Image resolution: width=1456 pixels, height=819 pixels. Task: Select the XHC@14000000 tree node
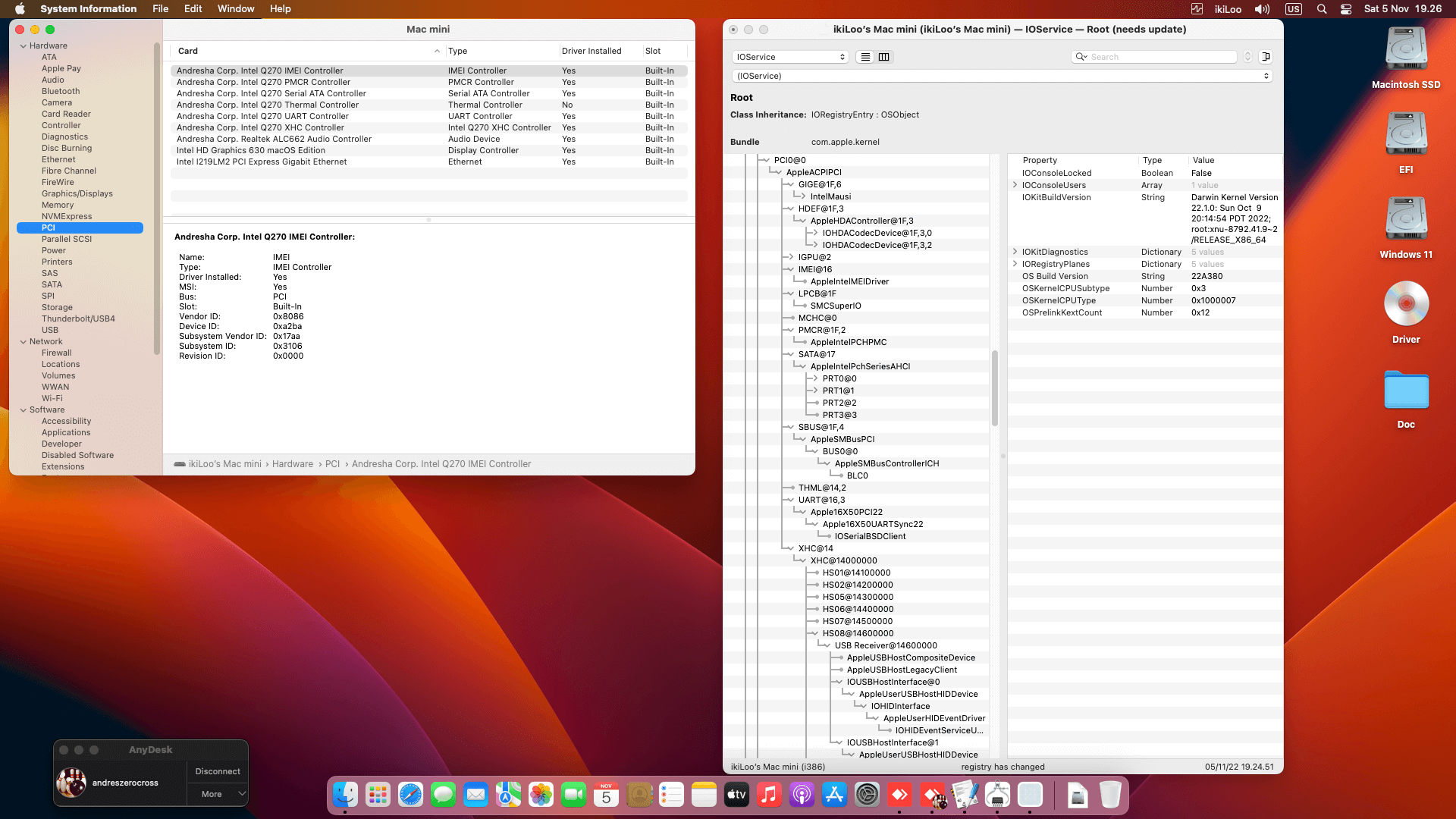[x=843, y=561]
